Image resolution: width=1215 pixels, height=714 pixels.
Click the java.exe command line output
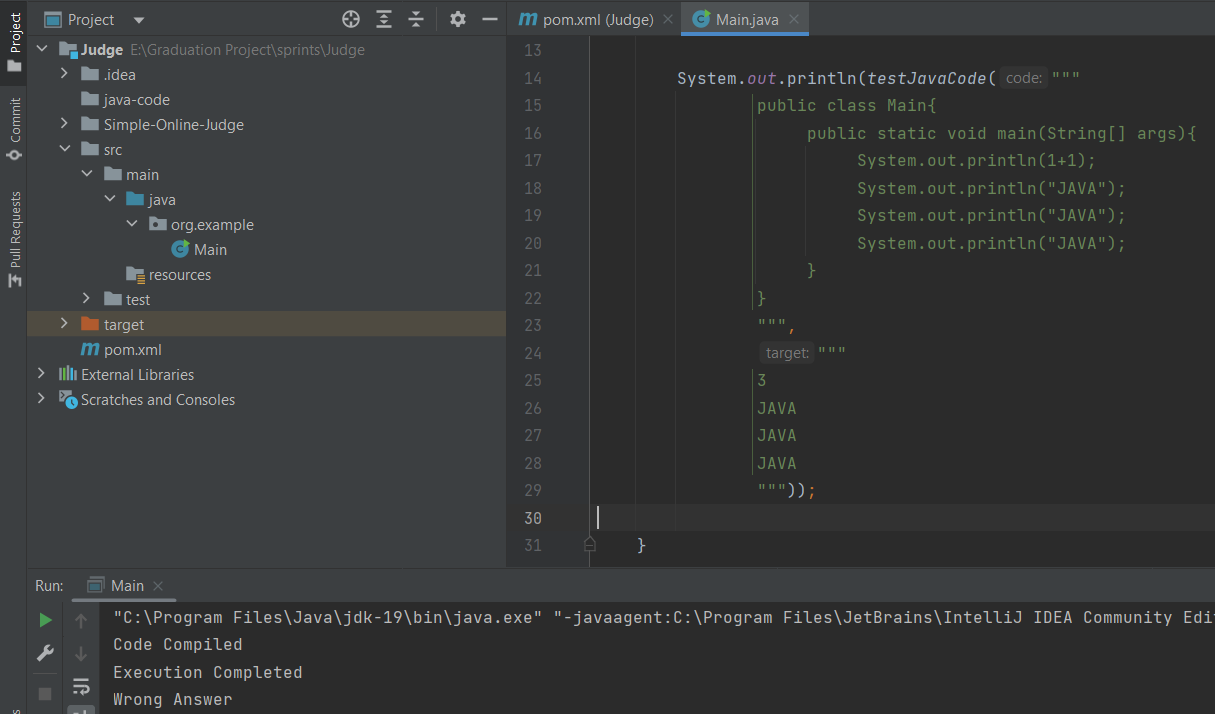pyautogui.click(x=663, y=617)
